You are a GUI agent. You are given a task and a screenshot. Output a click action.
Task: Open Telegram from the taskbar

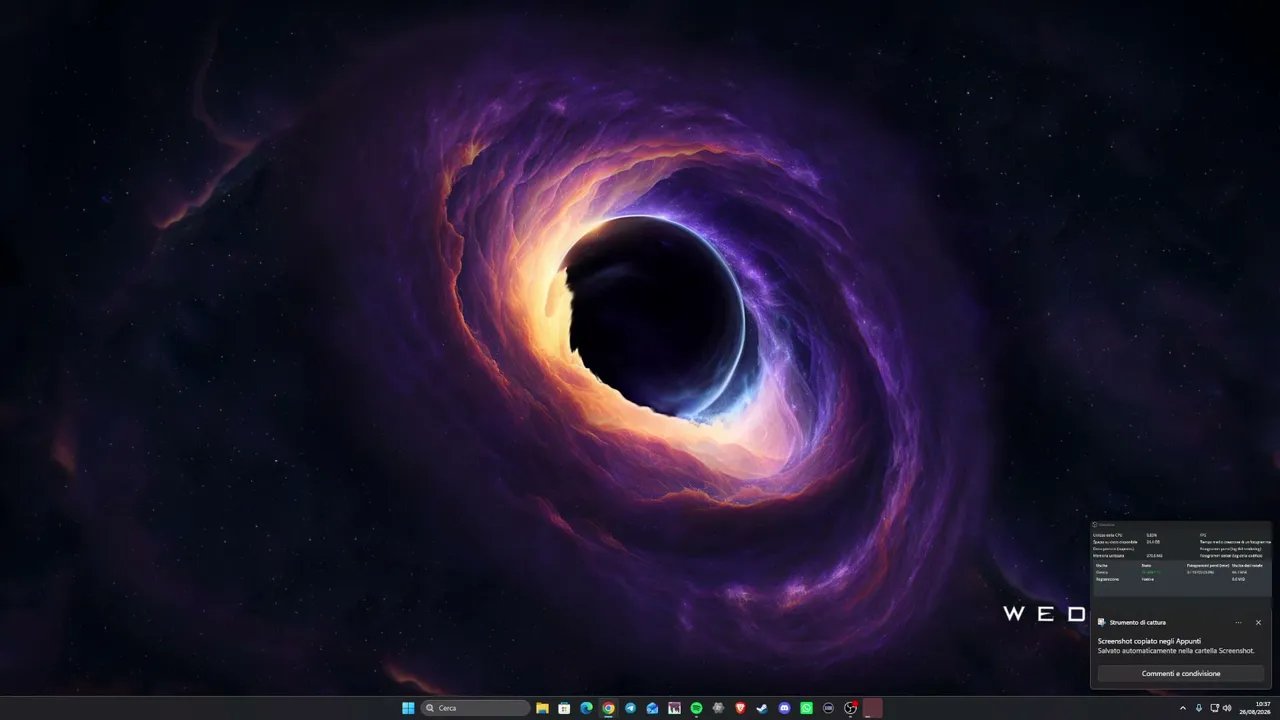pos(630,708)
